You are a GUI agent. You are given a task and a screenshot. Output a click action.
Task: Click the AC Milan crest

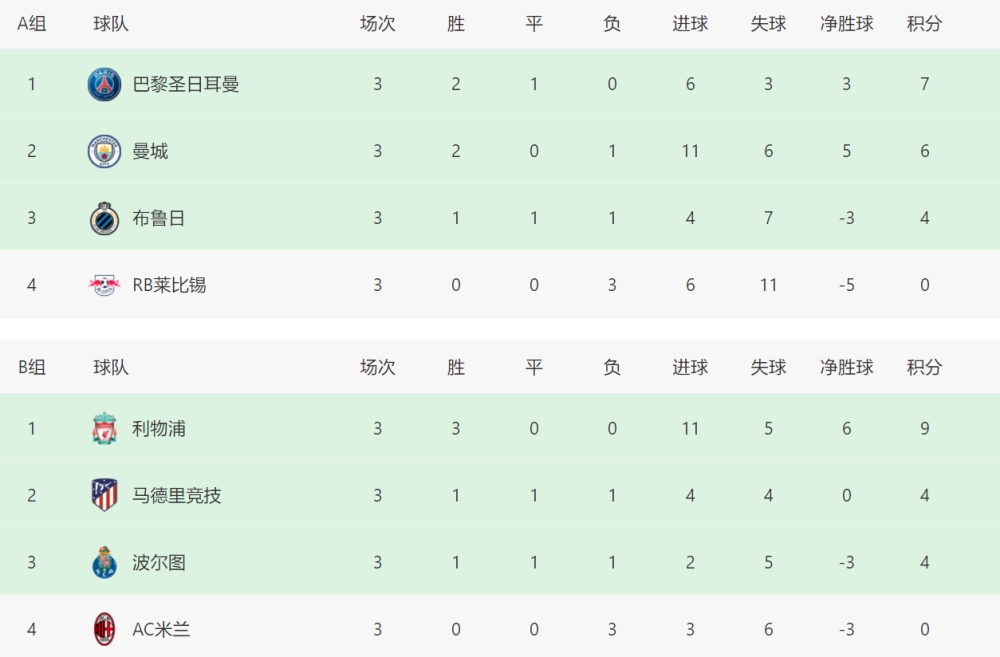click(x=104, y=630)
